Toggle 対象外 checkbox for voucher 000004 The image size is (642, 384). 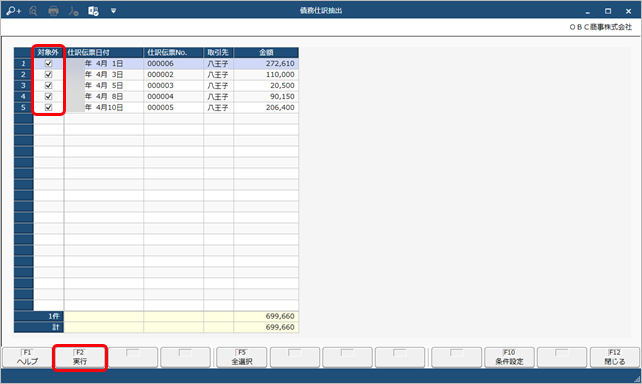48,97
